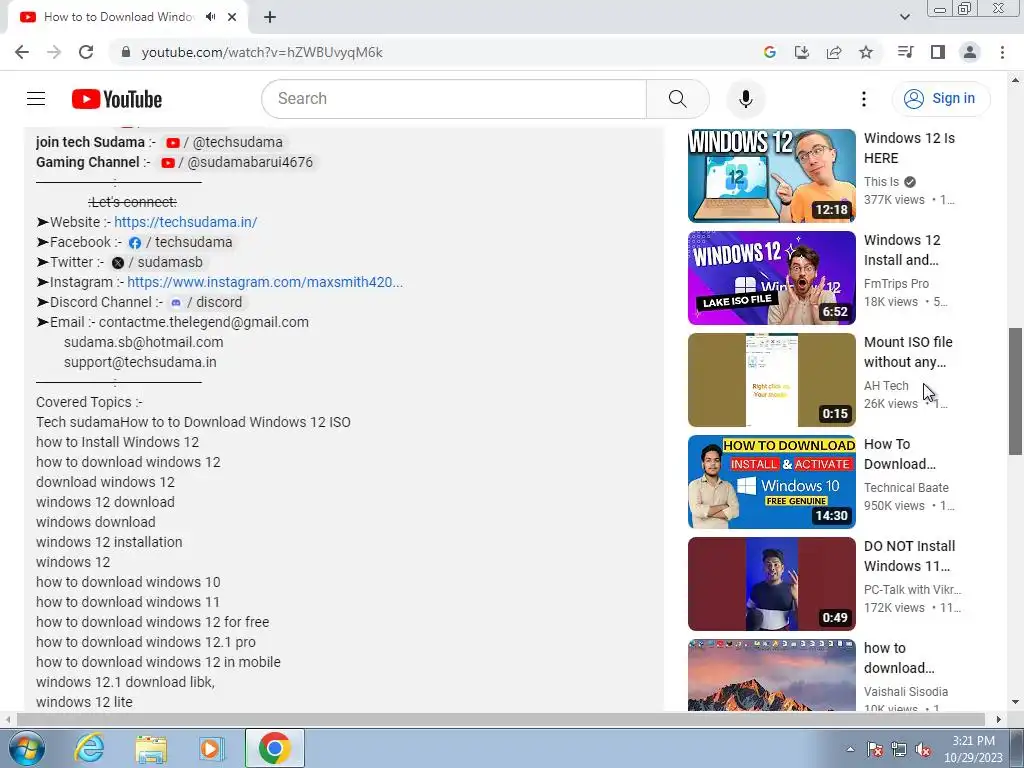Click the address bar URL
Image resolution: width=1024 pixels, height=768 pixels.
pos(262,52)
